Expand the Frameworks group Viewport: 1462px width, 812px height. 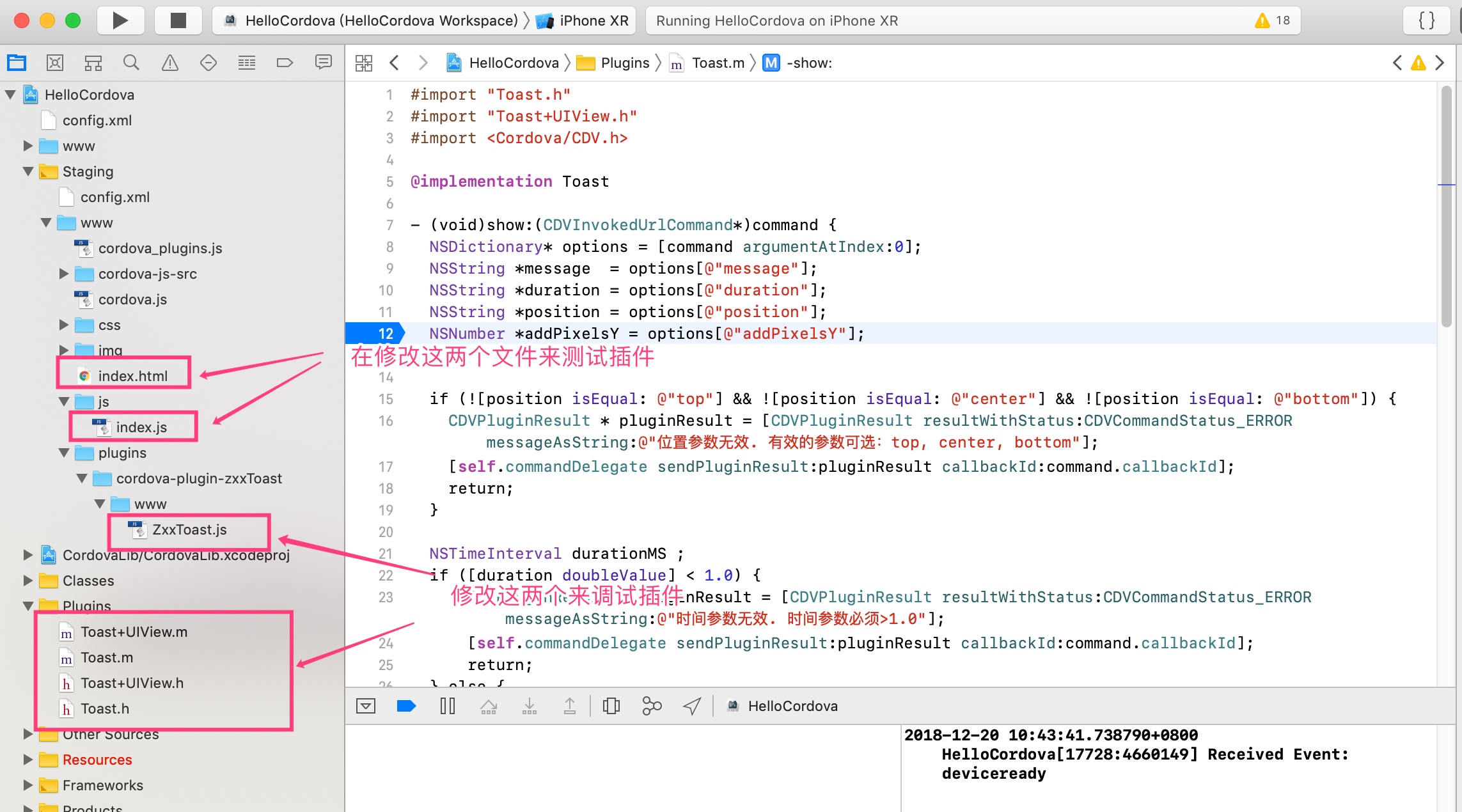pos(28,785)
